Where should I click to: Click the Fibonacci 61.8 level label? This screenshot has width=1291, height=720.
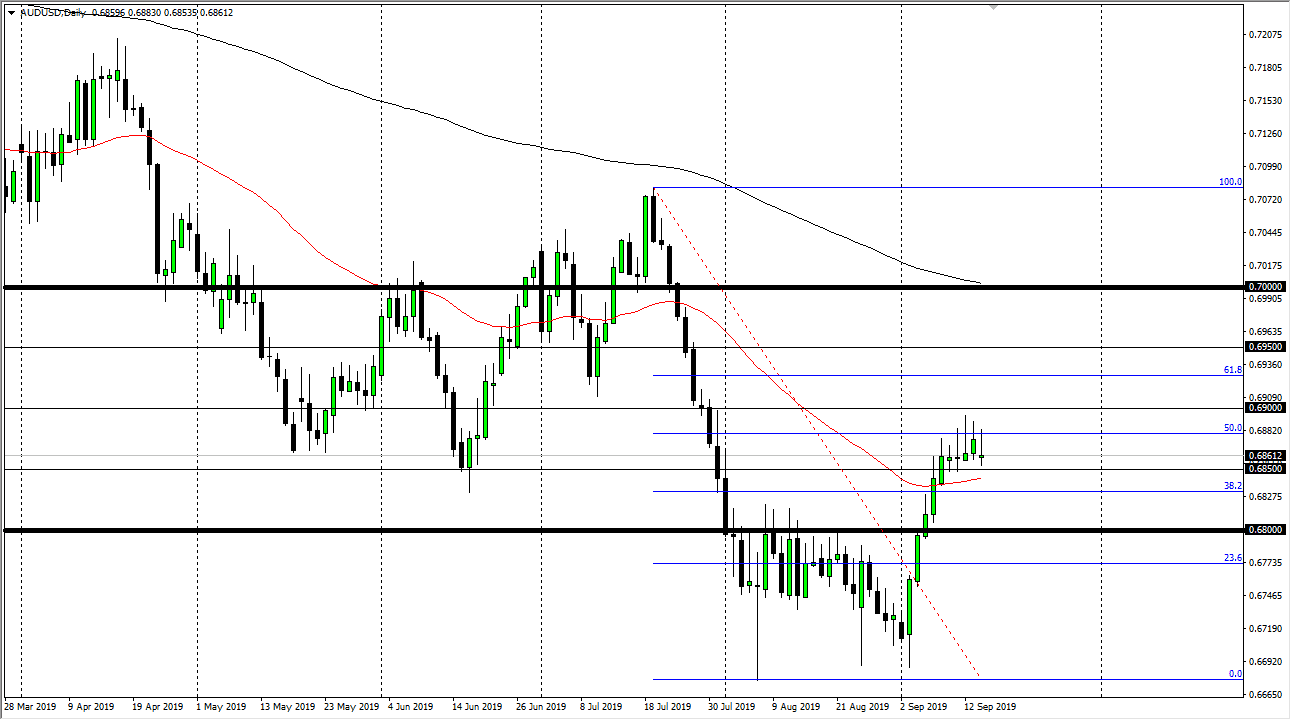click(1233, 370)
